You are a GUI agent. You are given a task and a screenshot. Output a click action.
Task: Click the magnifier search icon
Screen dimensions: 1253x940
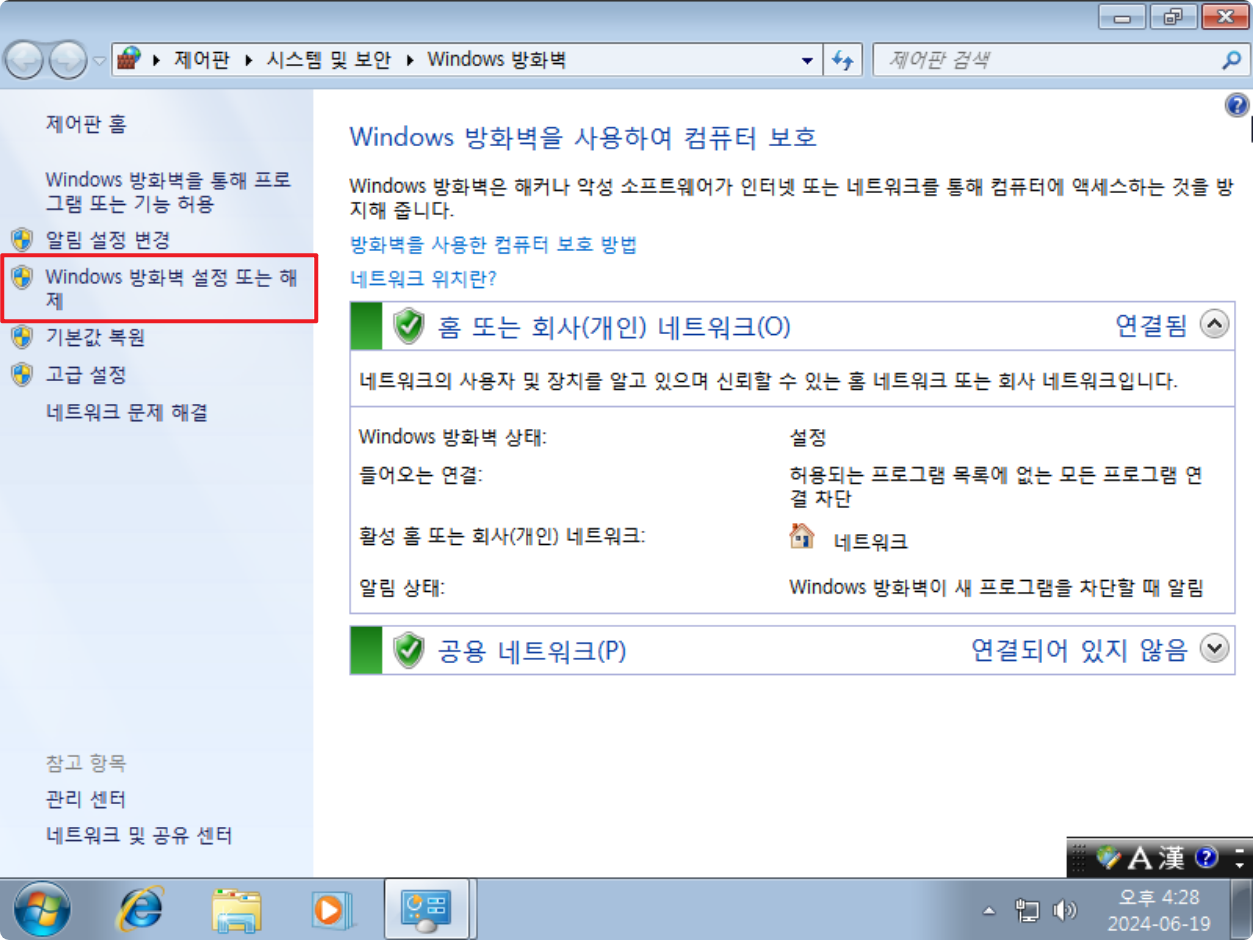pos(1231,60)
